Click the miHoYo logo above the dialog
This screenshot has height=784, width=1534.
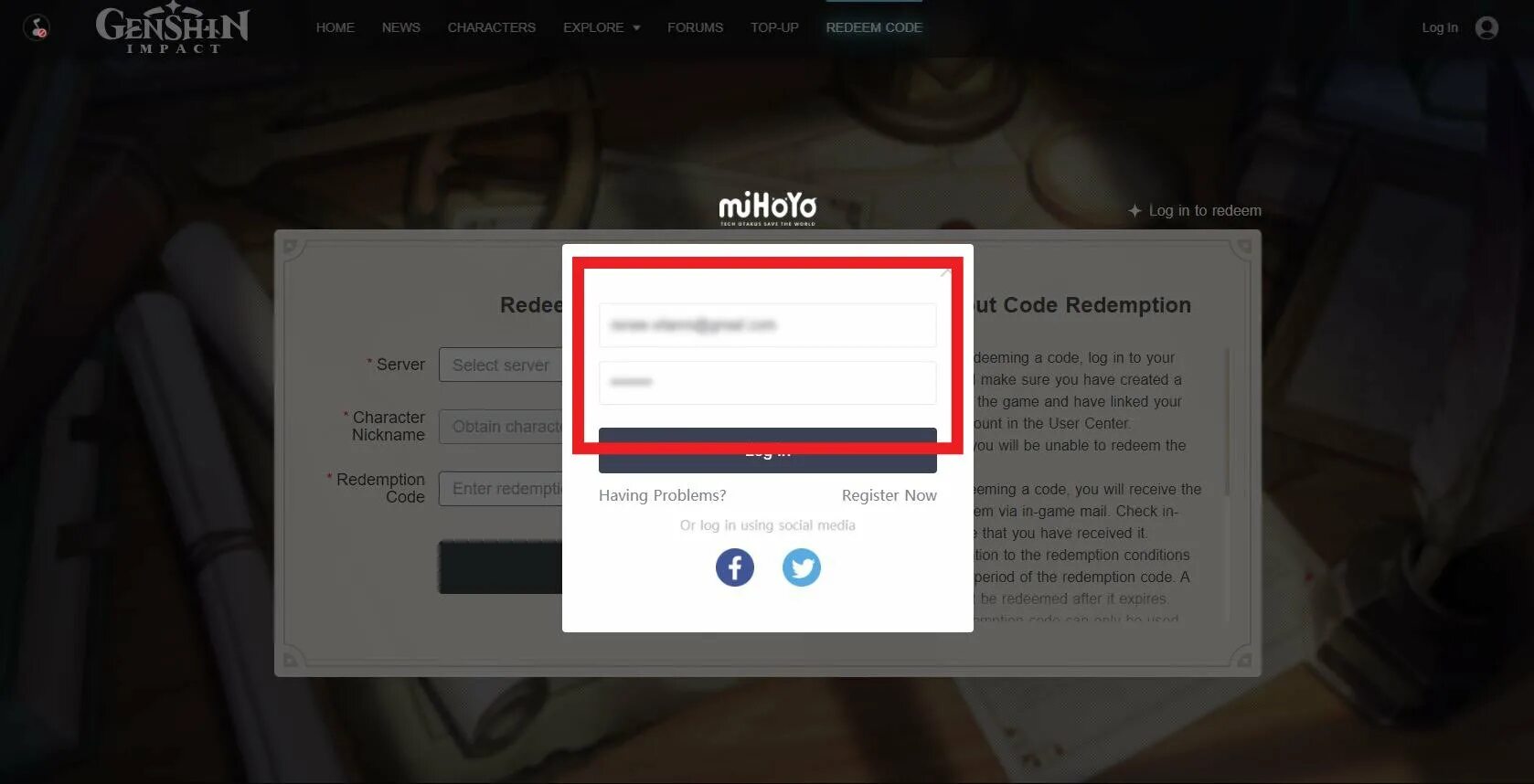768,208
